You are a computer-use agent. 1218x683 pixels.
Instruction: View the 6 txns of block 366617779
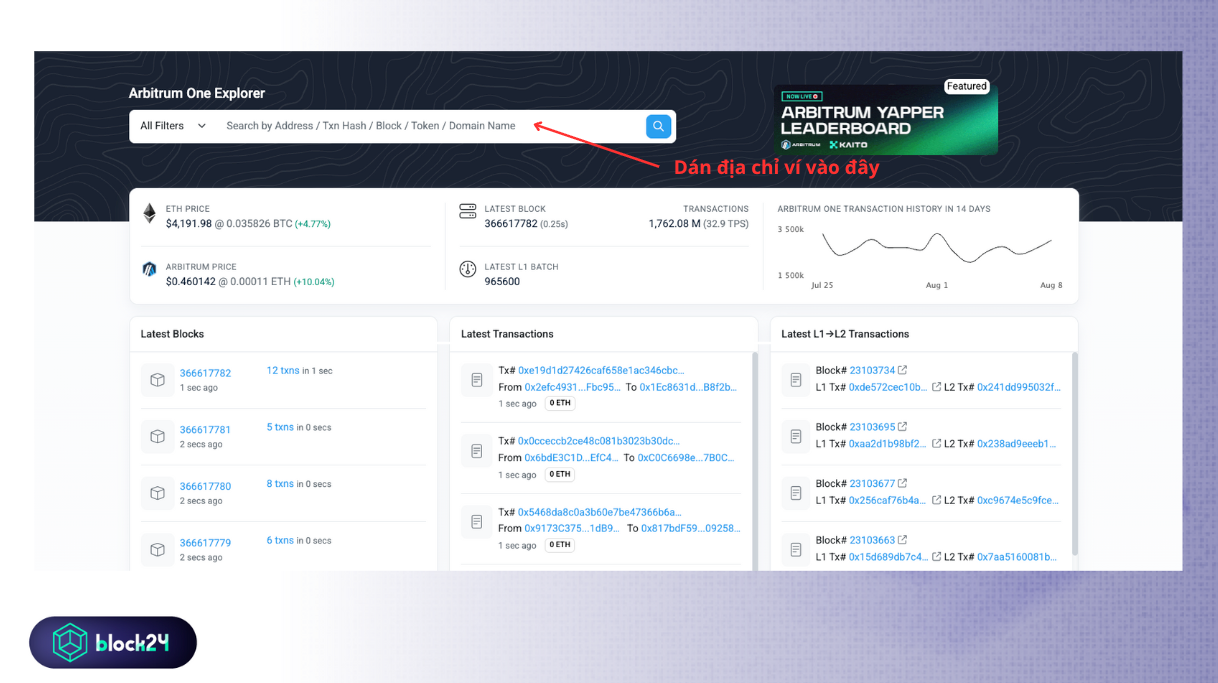click(x=280, y=540)
